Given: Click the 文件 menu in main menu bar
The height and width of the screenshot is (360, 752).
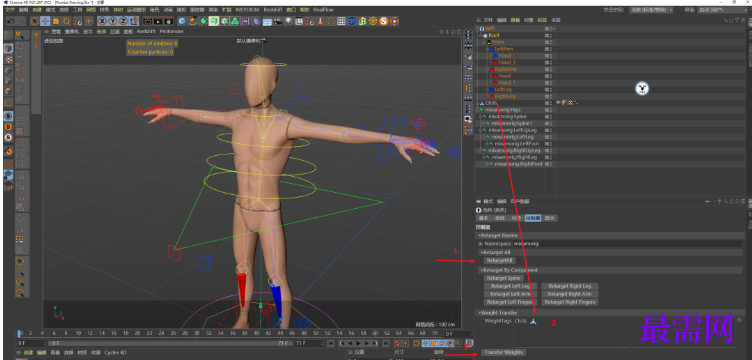Looking at the screenshot, I should click(x=10, y=10).
